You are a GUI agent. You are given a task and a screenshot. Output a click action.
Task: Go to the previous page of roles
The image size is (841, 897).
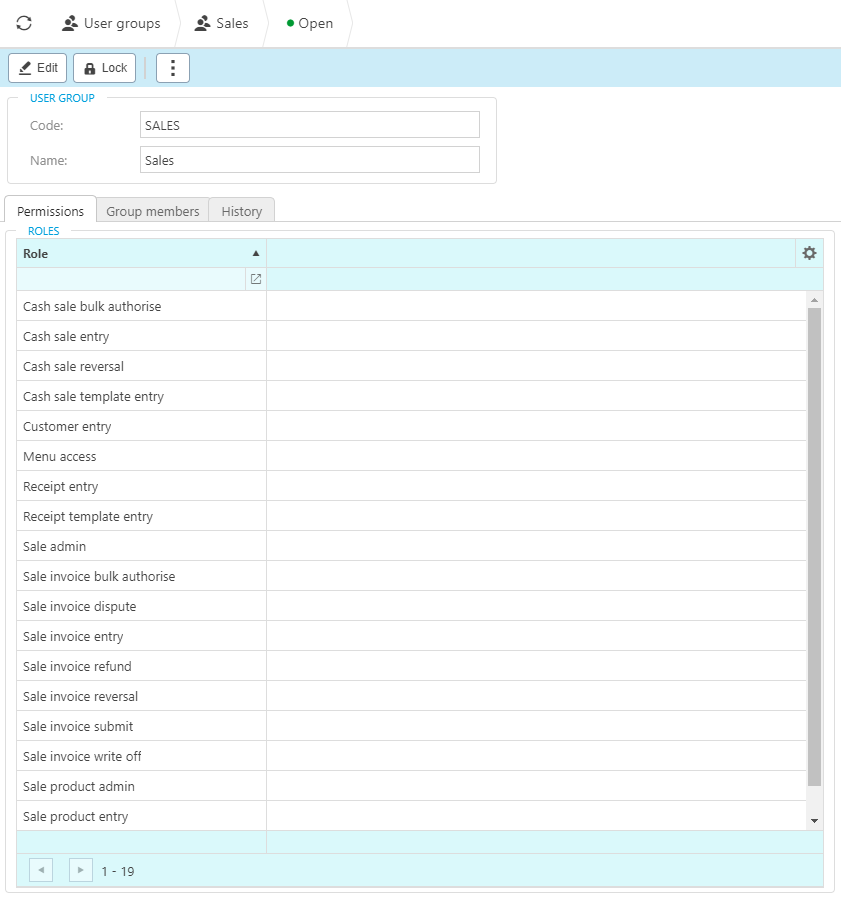[41, 870]
